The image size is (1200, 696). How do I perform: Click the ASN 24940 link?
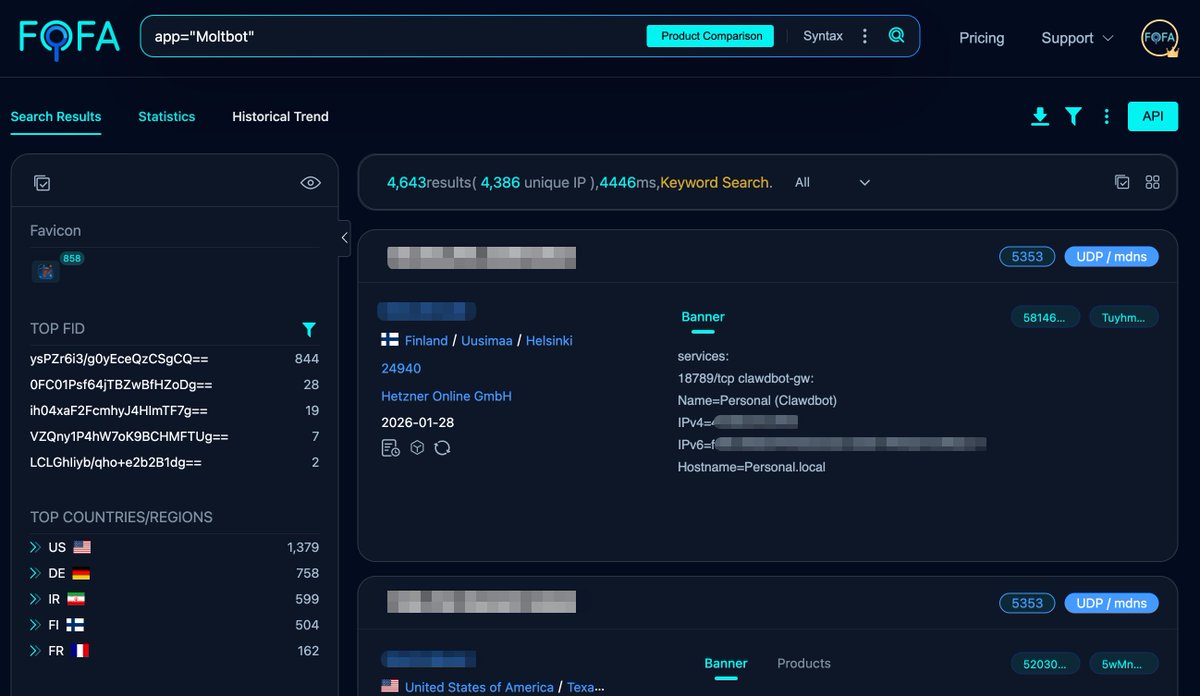[x=401, y=369]
